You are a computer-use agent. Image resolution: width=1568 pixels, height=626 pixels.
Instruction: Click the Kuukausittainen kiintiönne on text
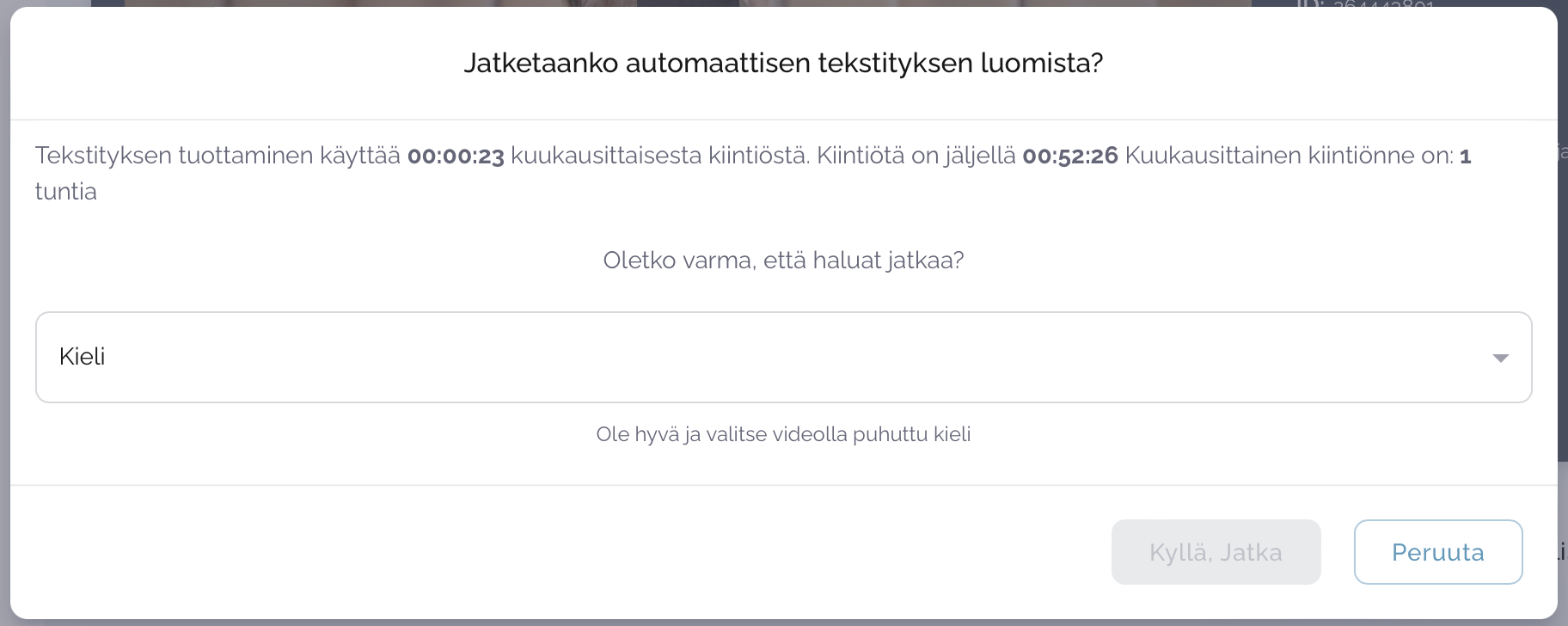[1289, 156]
